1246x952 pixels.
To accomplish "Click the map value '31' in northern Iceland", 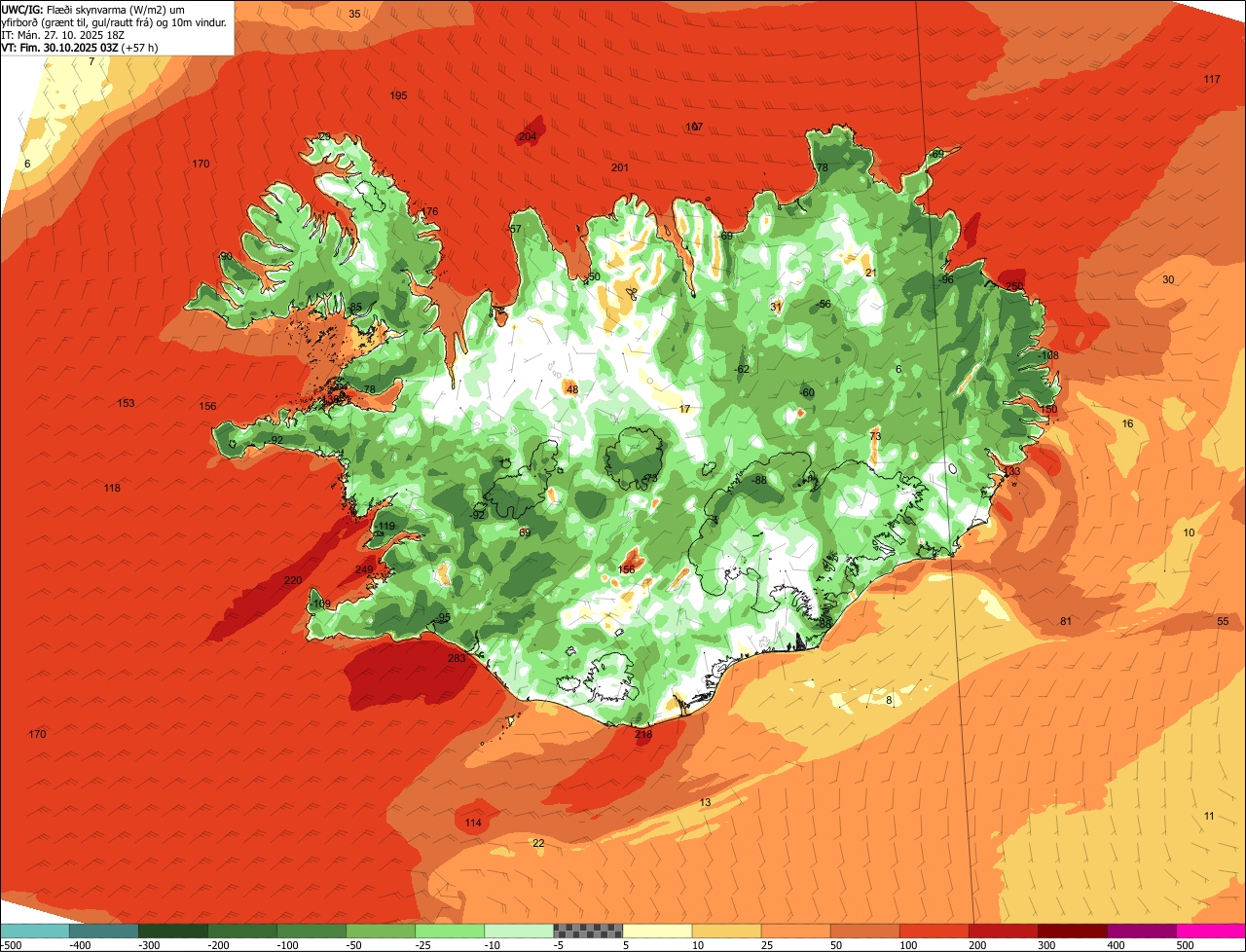I will click(x=776, y=306).
